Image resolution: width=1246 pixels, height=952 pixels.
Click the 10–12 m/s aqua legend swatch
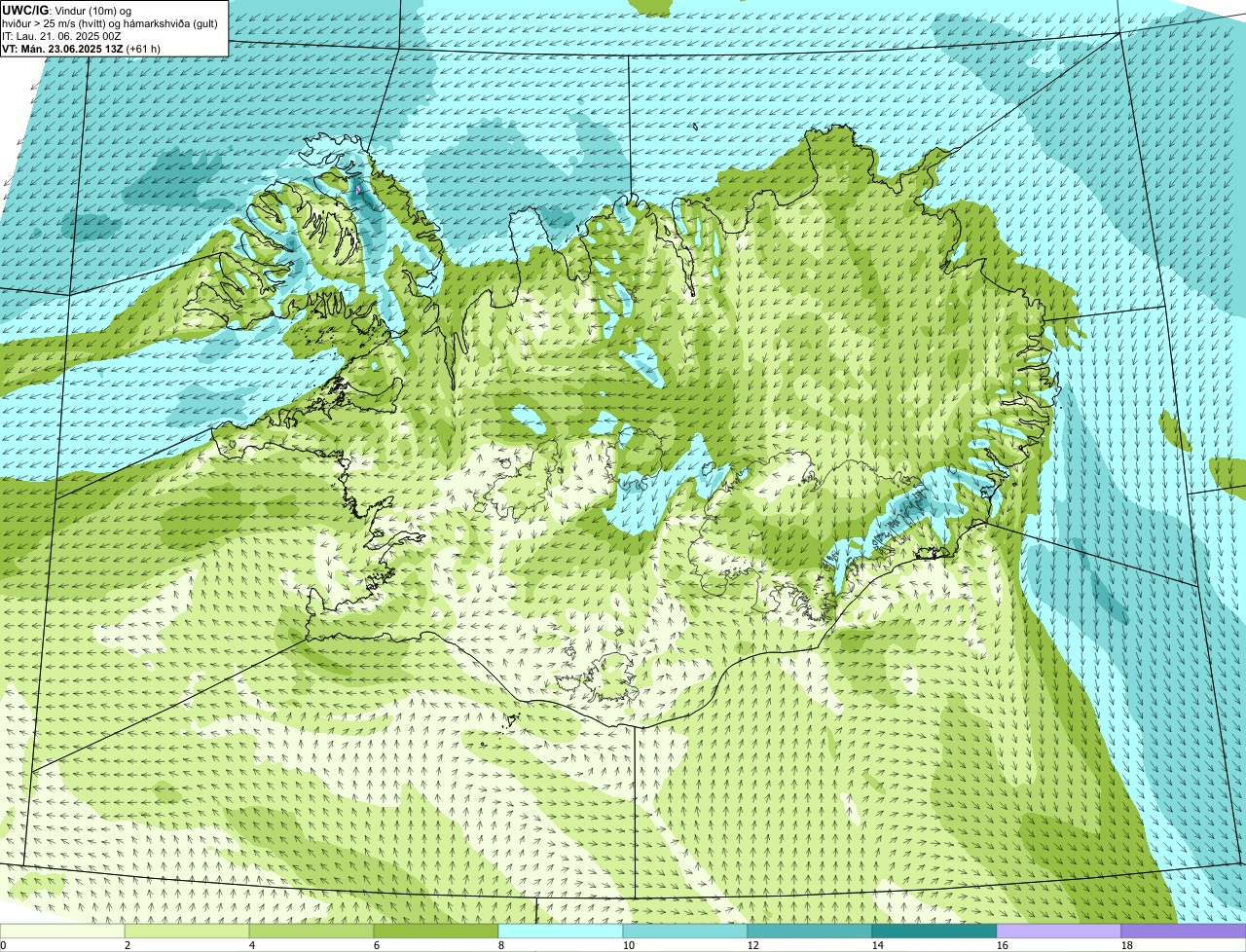click(x=685, y=931)
